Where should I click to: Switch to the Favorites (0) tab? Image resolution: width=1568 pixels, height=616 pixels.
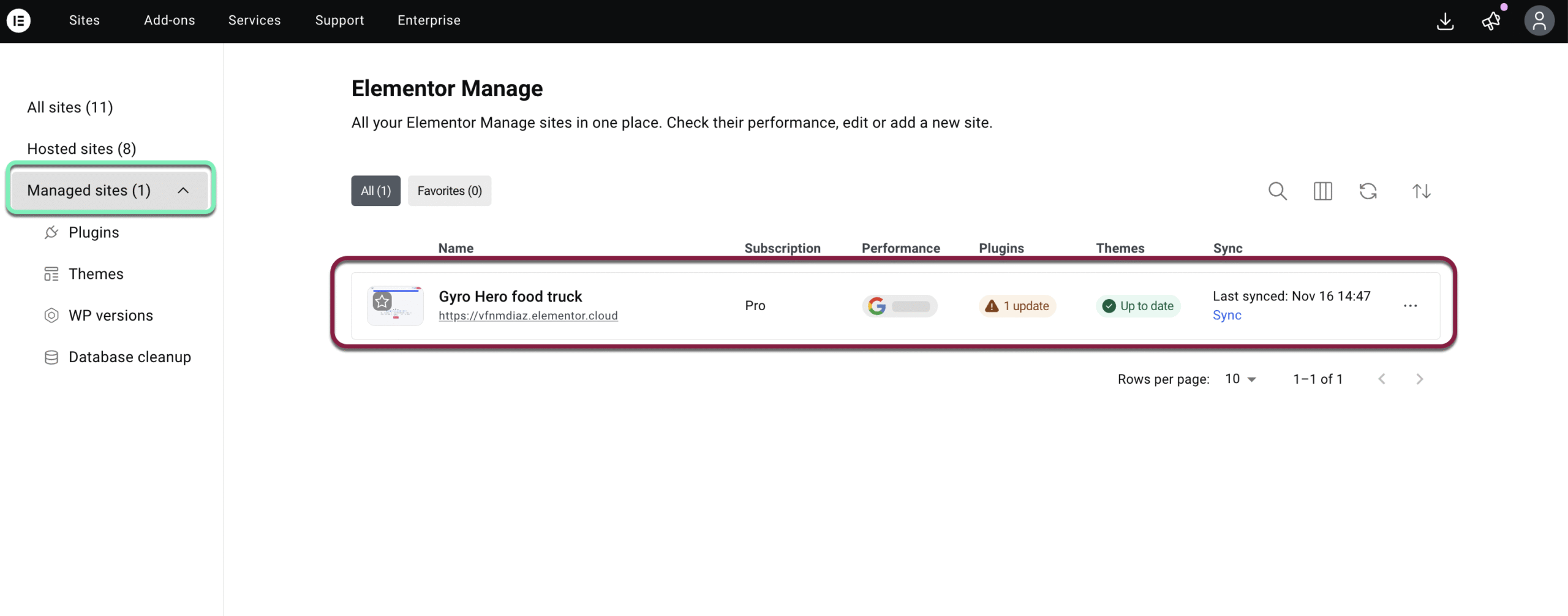(450, 191)
